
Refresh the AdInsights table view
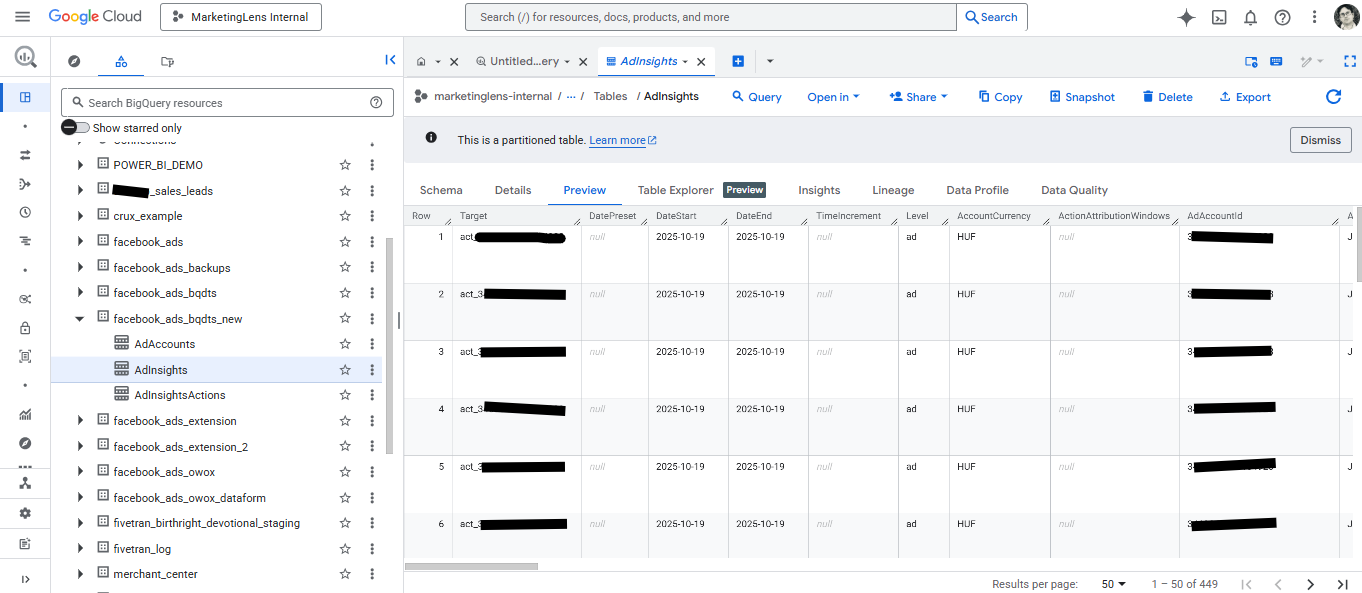coord(1333,96)
